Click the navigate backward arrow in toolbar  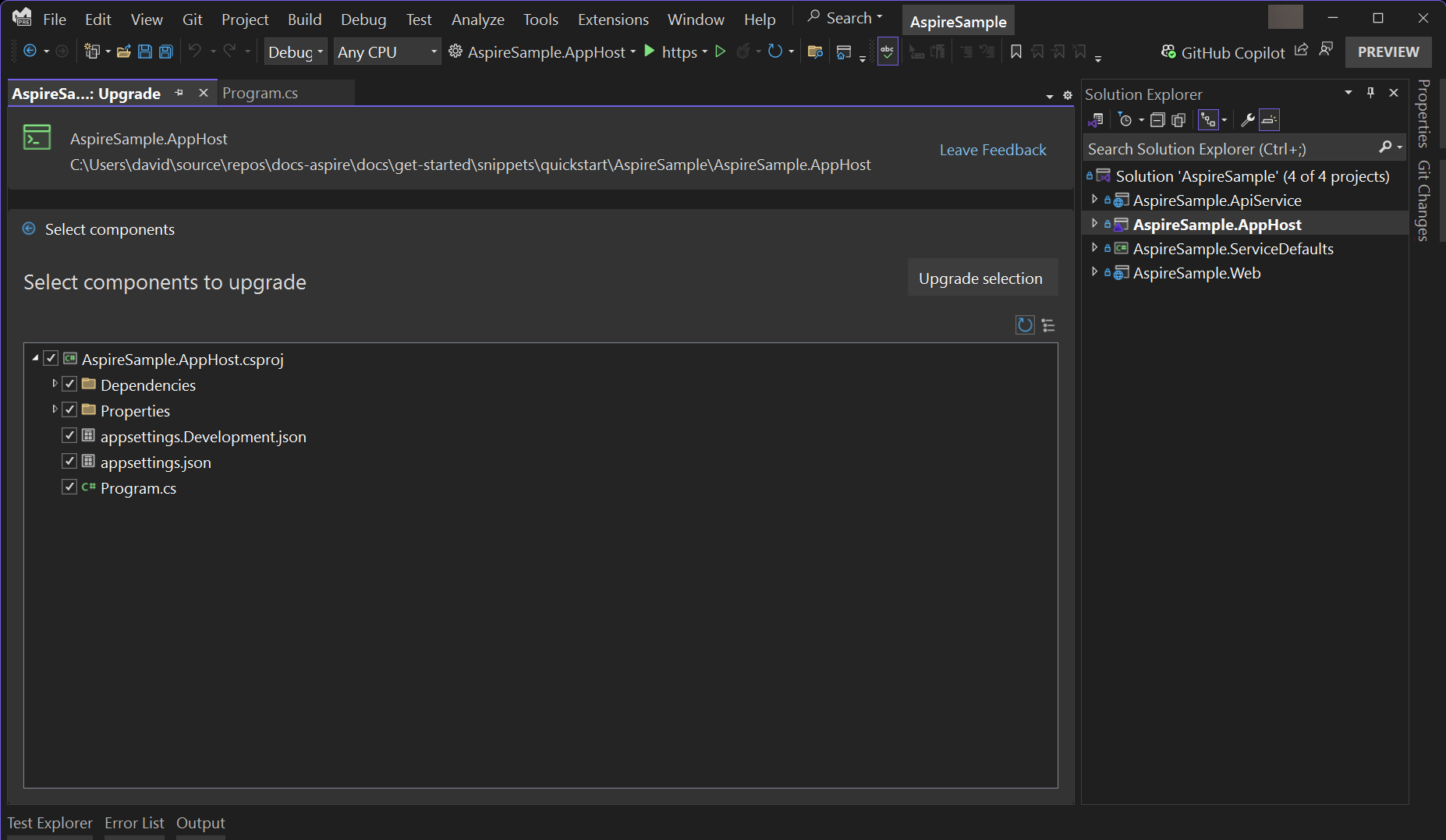coord(30,51)
